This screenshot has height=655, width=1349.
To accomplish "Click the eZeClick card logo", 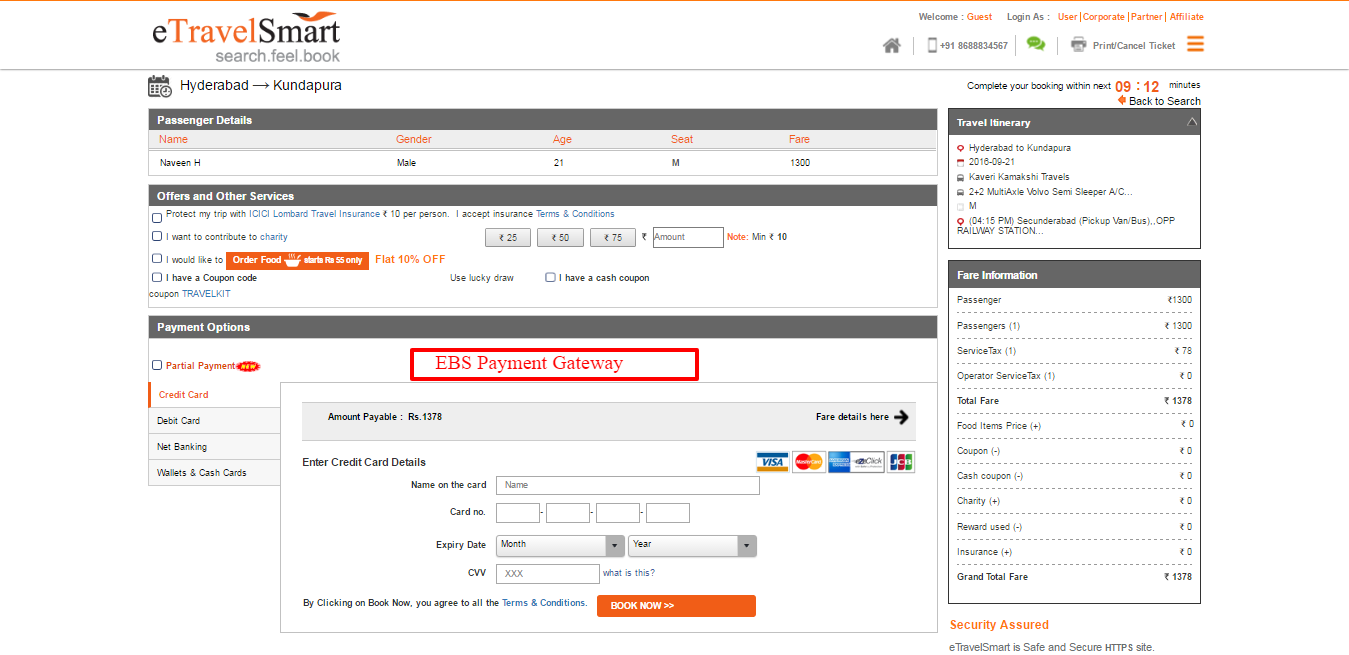I will coord(868,461).
